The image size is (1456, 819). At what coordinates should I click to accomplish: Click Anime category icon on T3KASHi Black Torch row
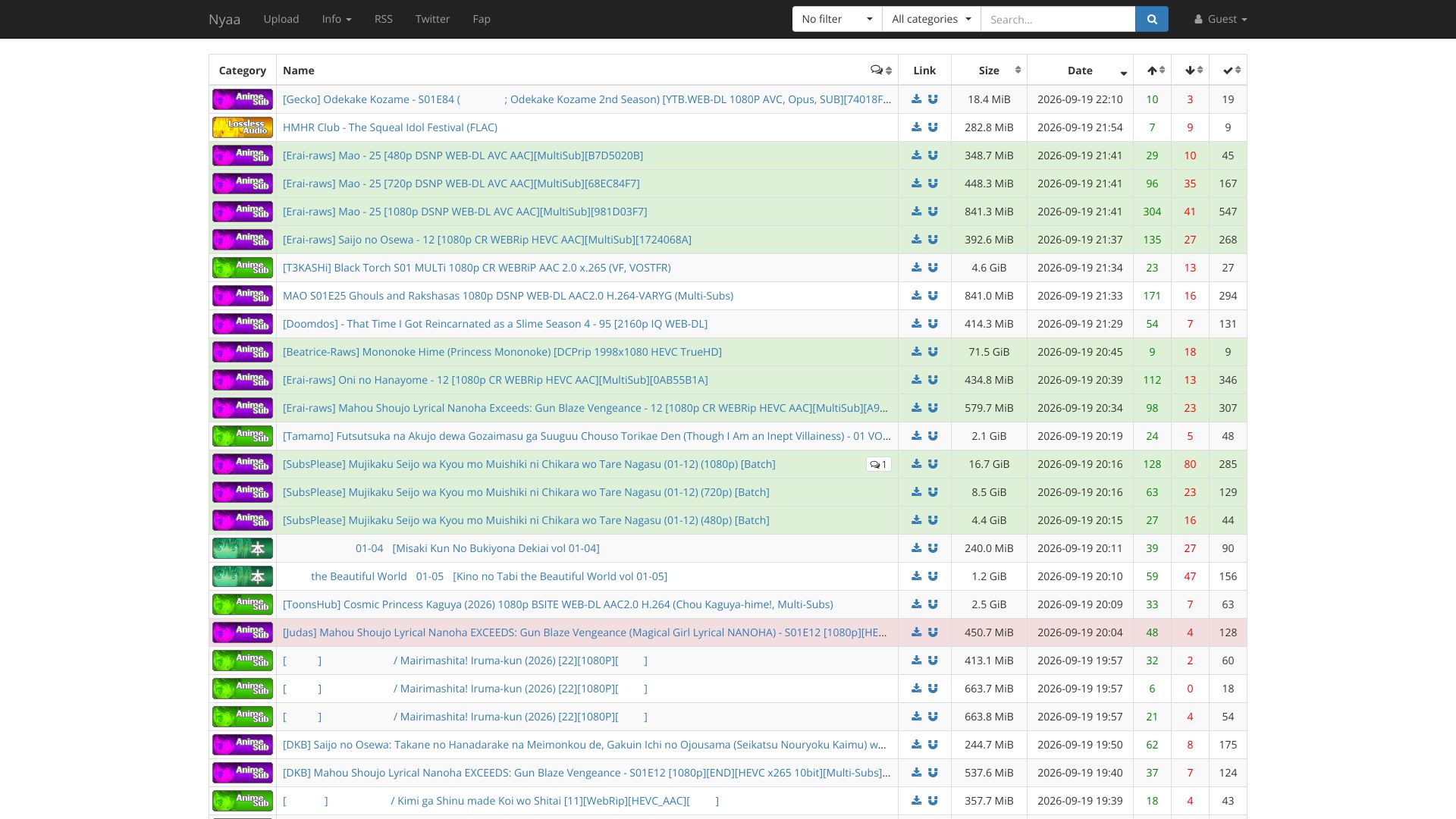[243, 268]
